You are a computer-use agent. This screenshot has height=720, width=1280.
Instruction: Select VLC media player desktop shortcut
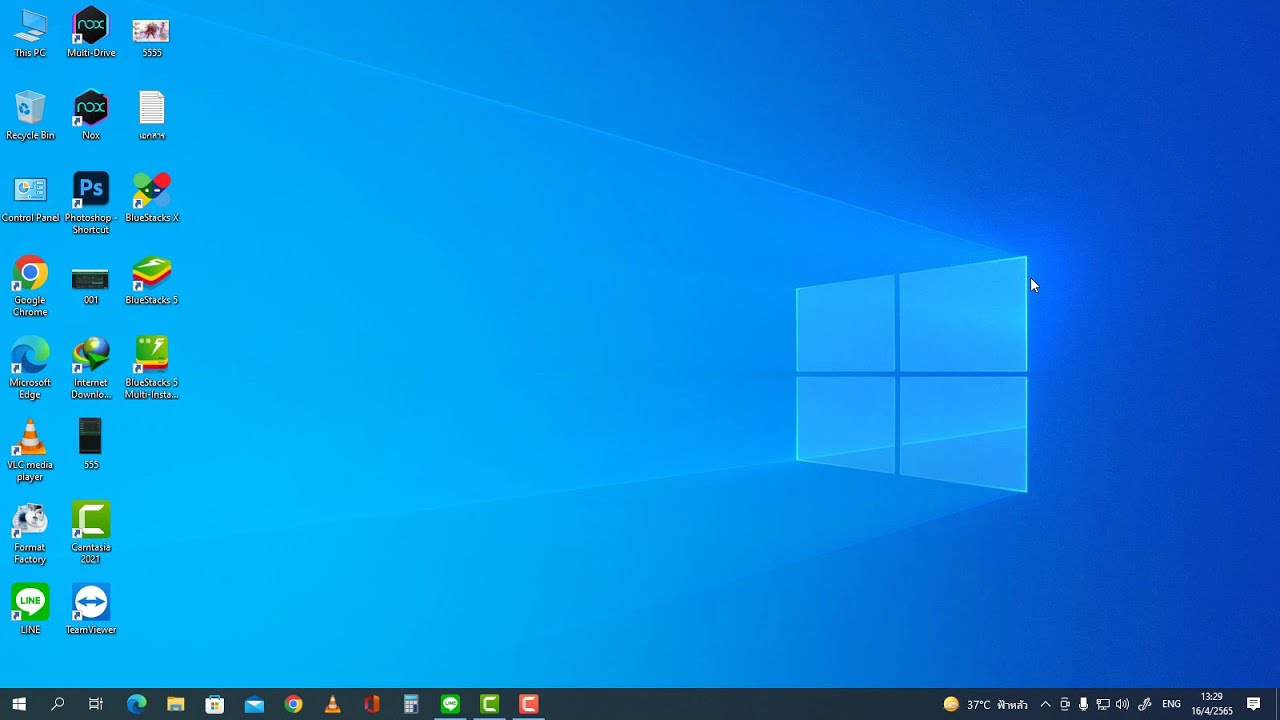(x=30, y=451)
